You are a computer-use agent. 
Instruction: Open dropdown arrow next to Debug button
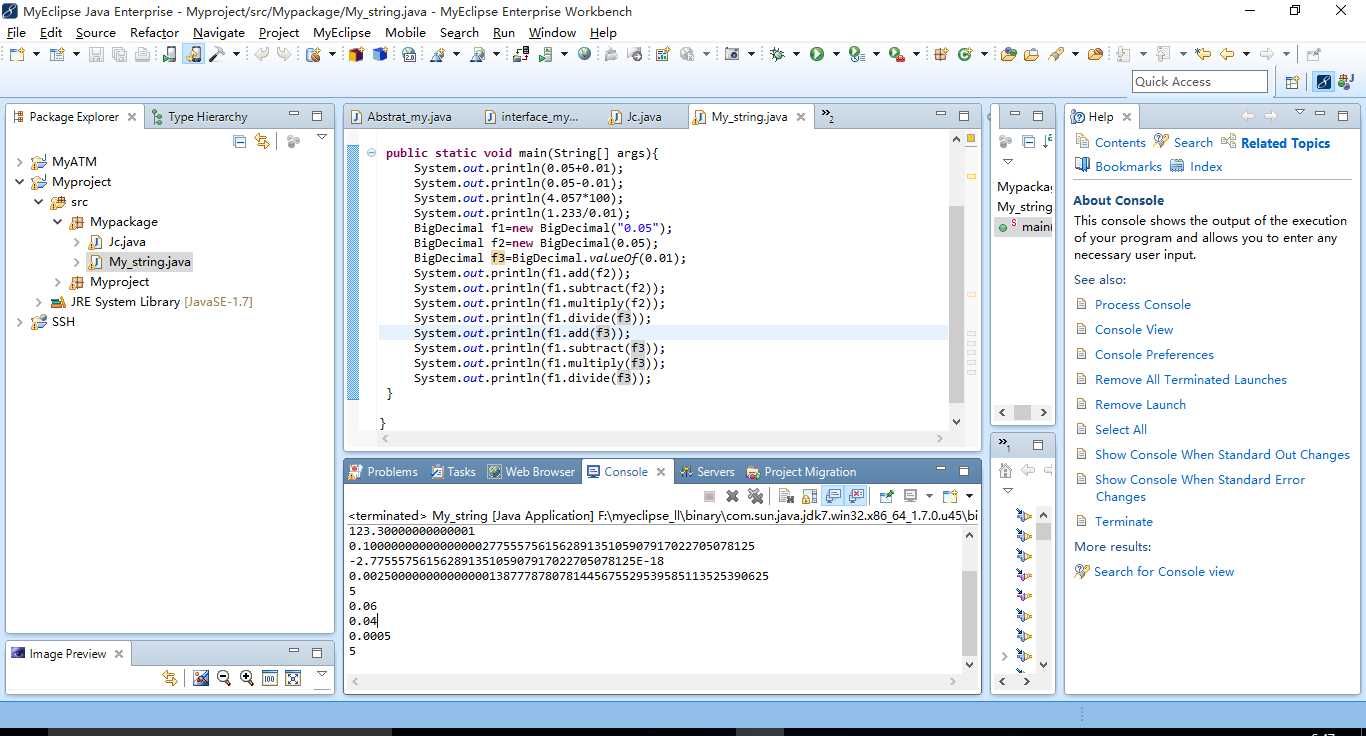pos(796,54)
